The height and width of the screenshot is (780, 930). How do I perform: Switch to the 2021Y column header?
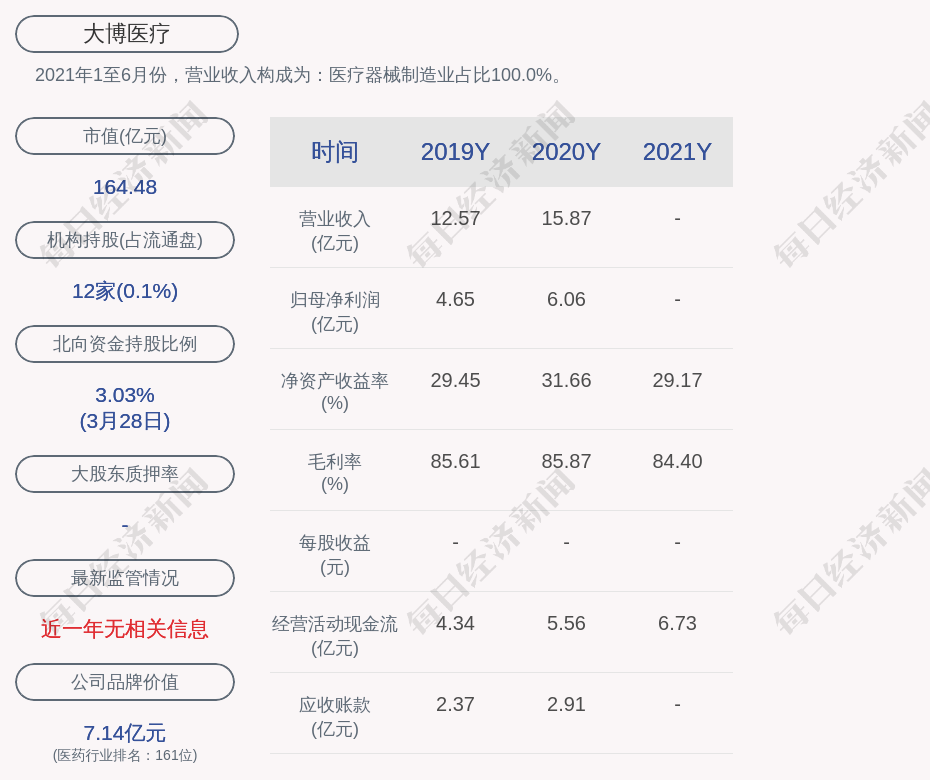(x=677, y=152)
